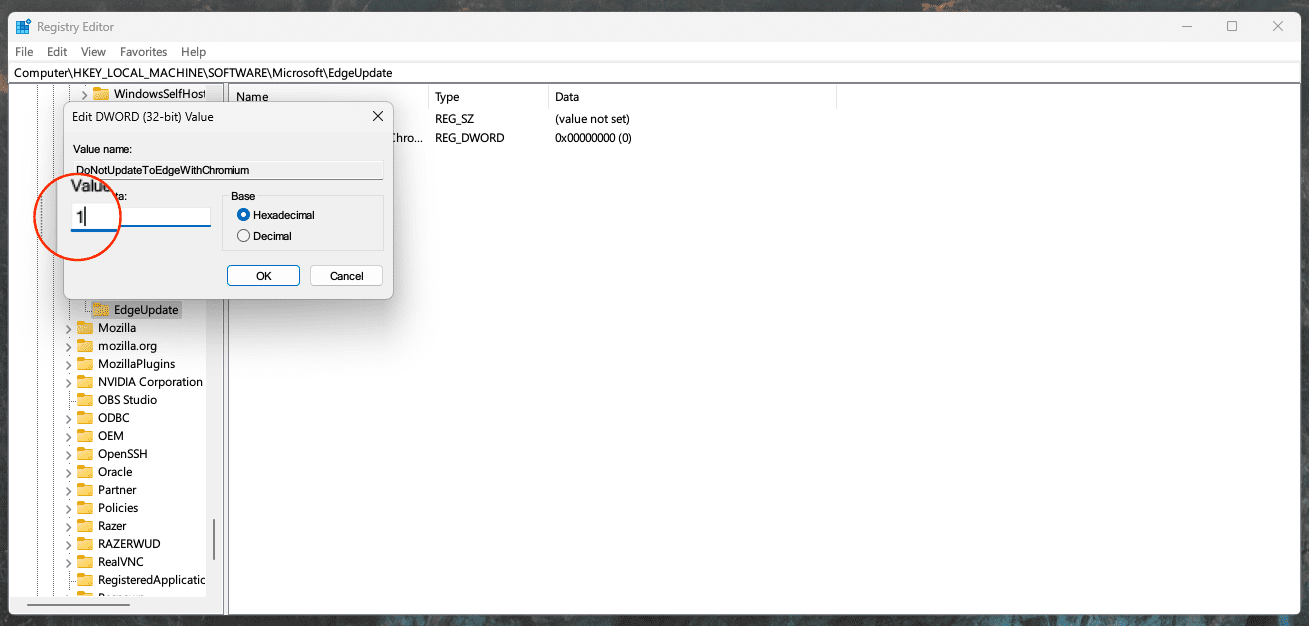Screen dimensions: 1309x626
Task: Expand the NVIDIA Corporation key
Action: [69, 382]
